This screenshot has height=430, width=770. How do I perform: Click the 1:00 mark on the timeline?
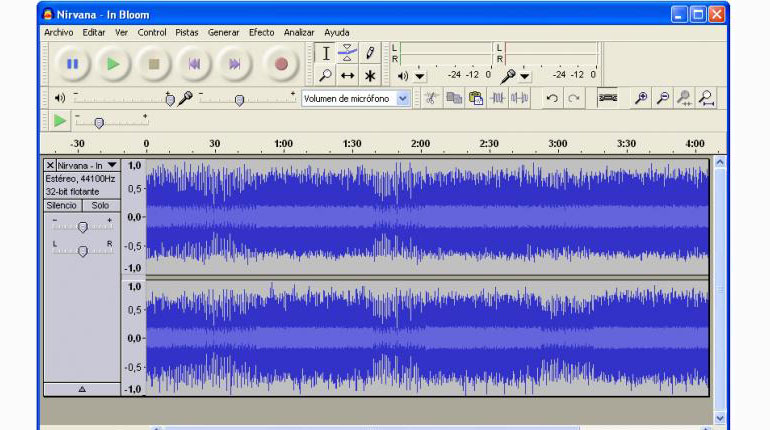point(283,144)
